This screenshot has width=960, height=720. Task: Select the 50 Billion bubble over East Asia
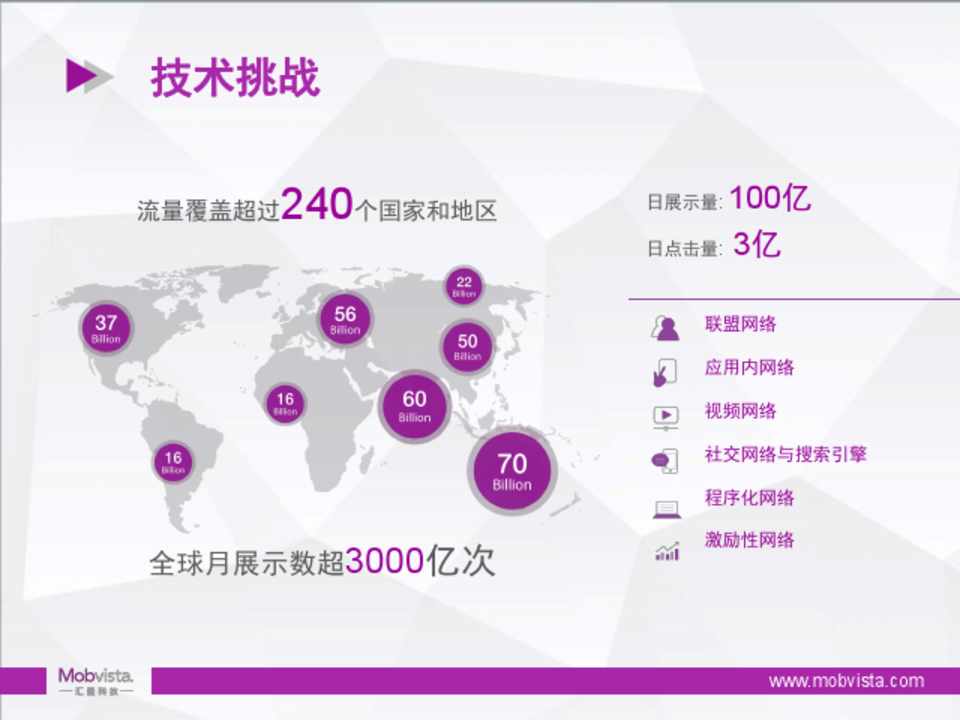[467, 346]
